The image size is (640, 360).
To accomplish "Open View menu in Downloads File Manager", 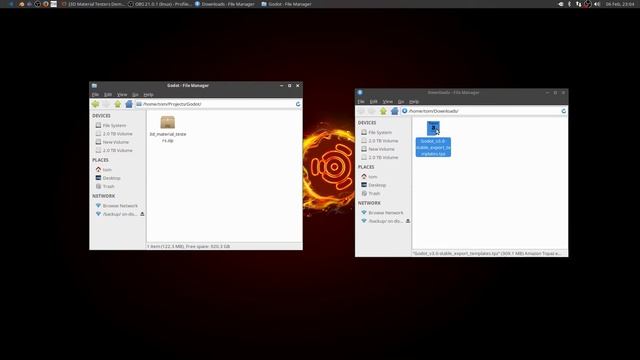I will (x=387, y=102).
